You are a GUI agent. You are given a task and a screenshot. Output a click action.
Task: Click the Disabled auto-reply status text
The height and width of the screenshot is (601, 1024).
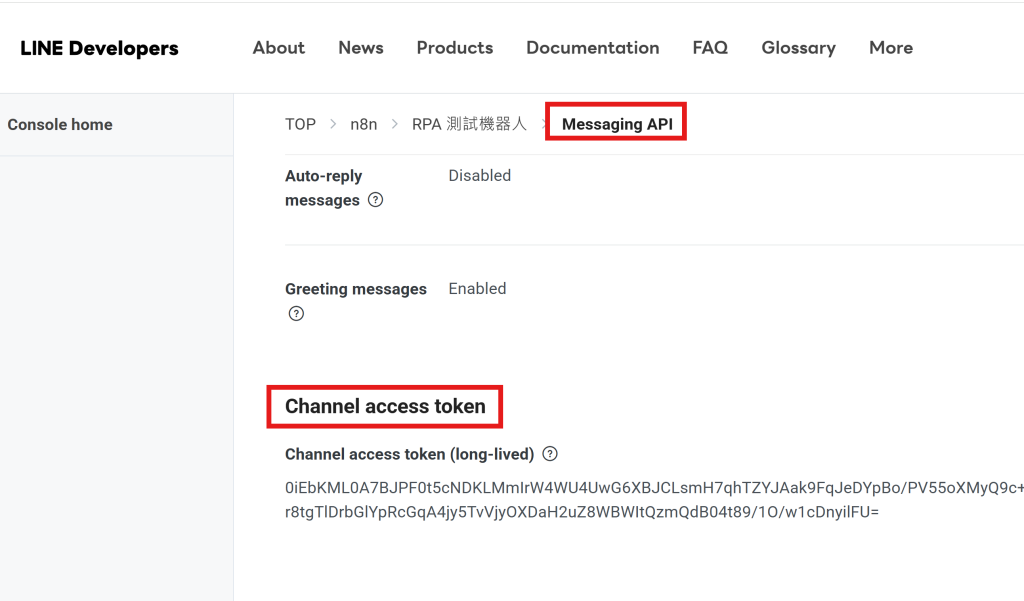coord(479,176)
